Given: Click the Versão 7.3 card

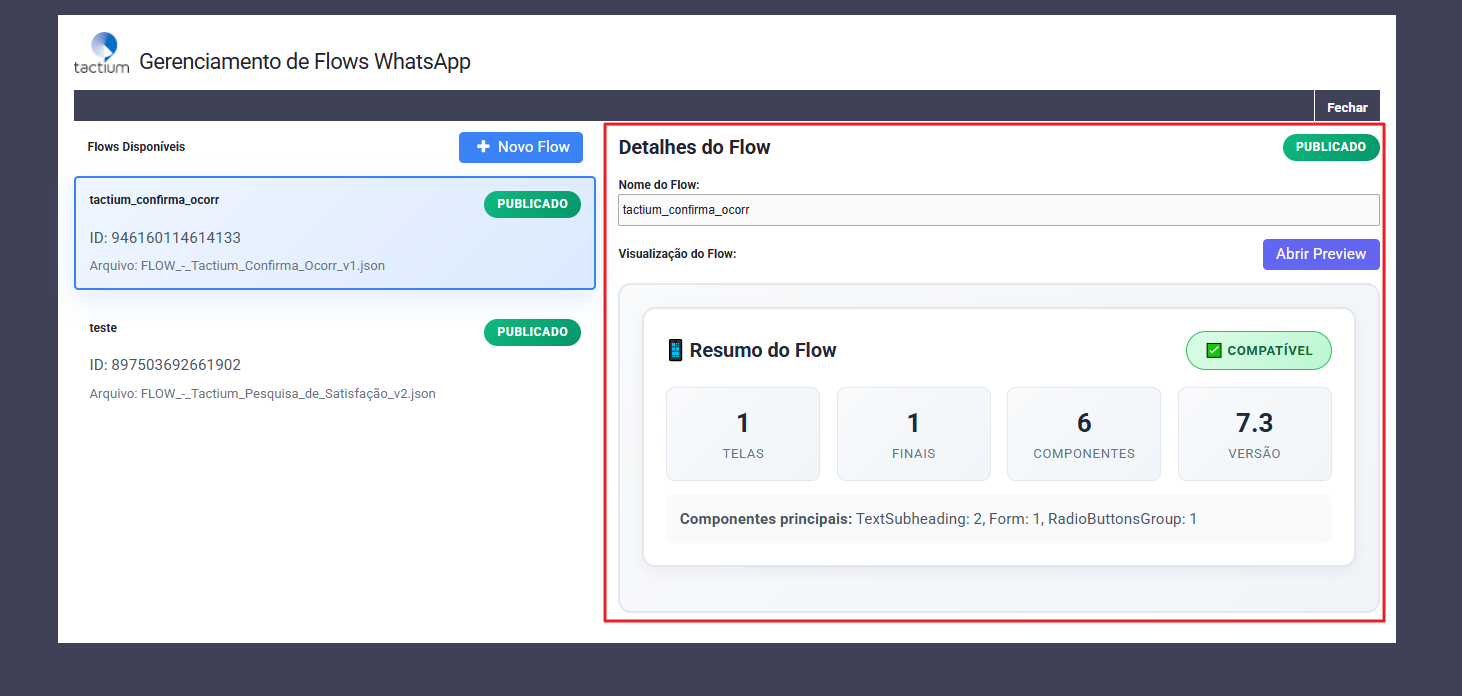Looking at the screenshot, I should click(1254, 434).
